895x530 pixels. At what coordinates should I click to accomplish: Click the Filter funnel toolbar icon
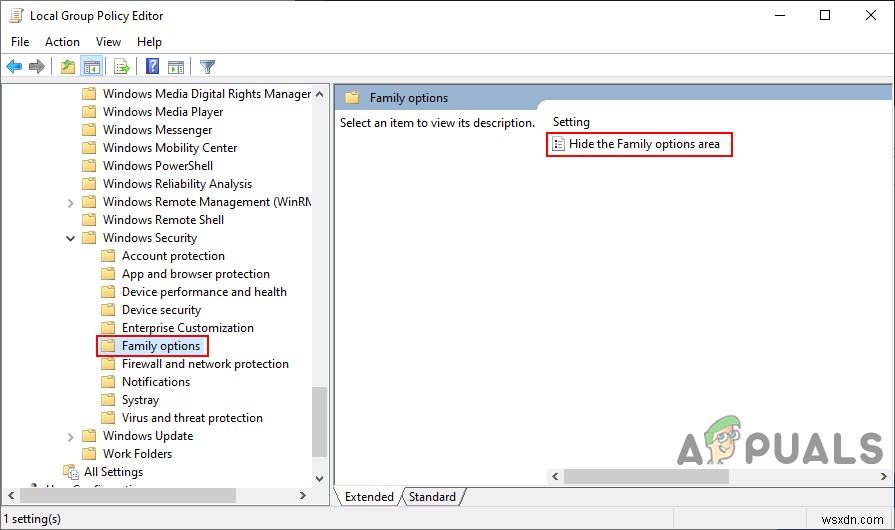pyautogui.click(x=207, y=67)
